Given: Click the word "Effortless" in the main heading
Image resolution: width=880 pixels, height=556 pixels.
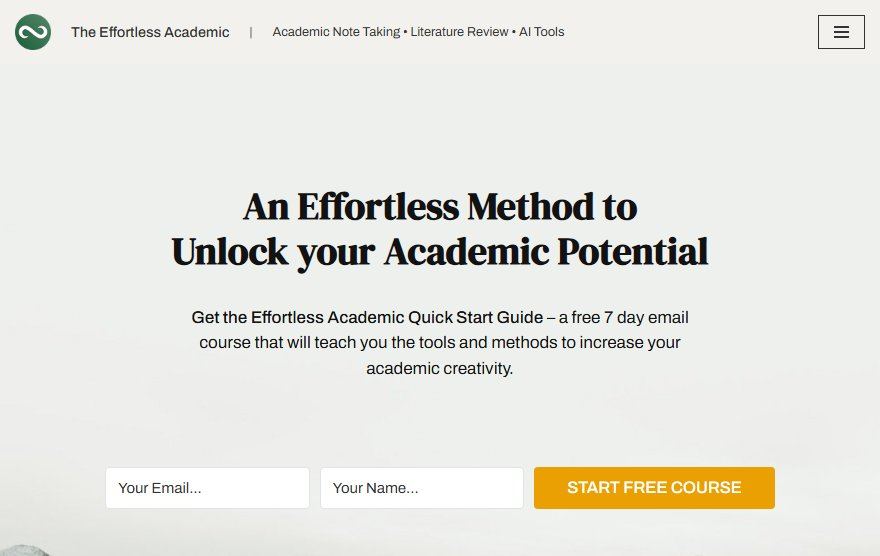Looking at the screenshot, I should coord(378,207).
